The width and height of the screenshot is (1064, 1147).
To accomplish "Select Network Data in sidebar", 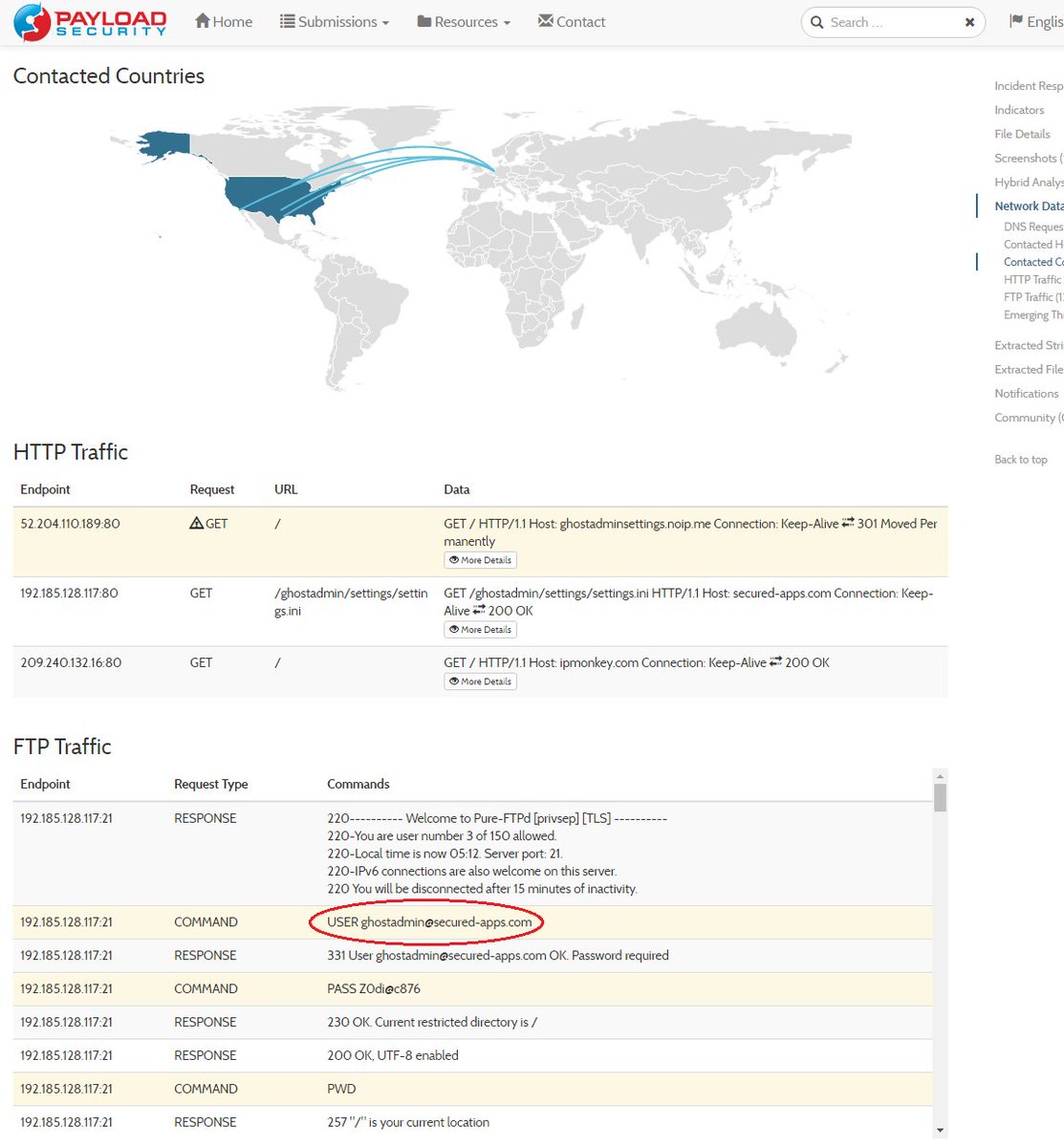I will 1029,206.
